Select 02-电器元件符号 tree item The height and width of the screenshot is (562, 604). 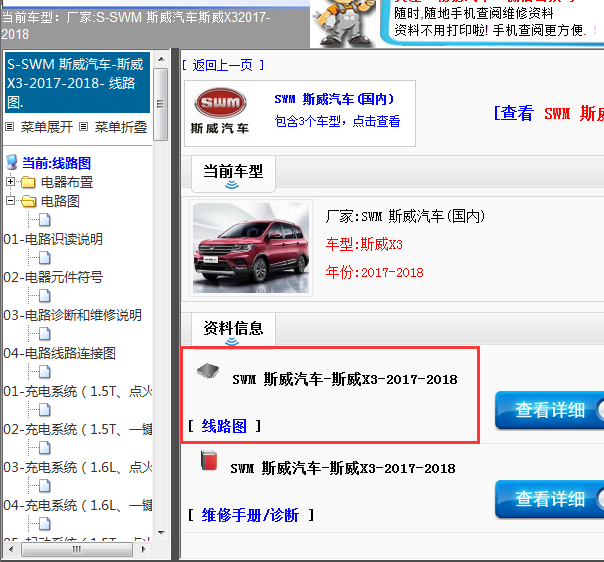tap(53, 277)
